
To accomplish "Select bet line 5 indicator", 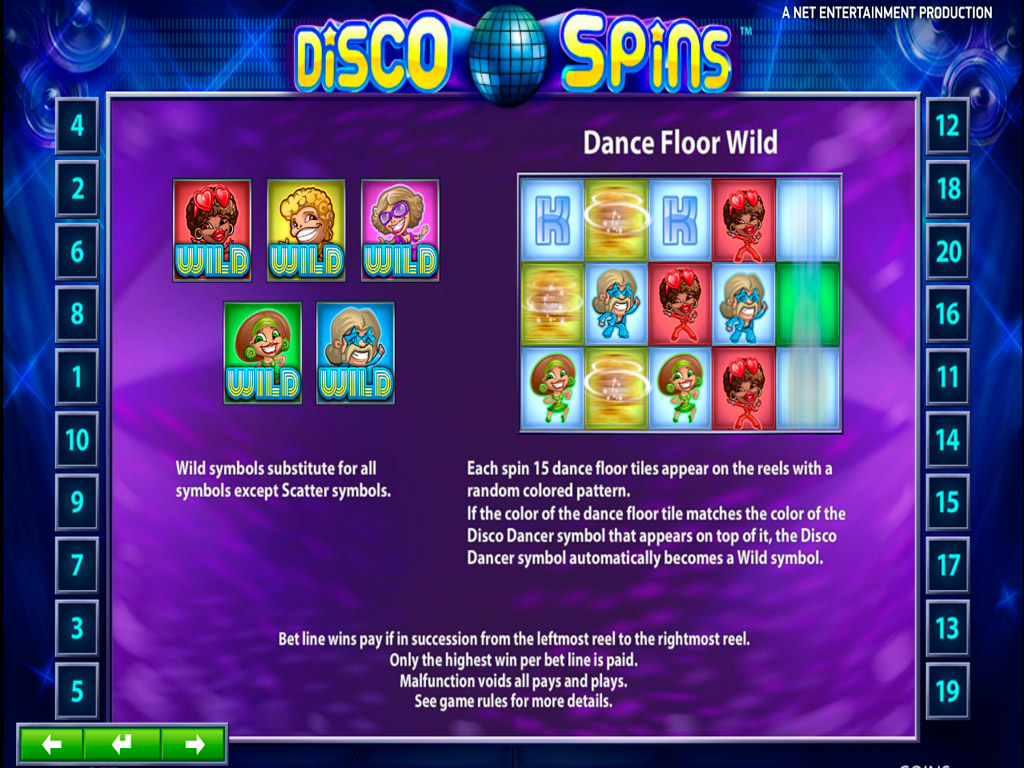I will coord(77,691).
